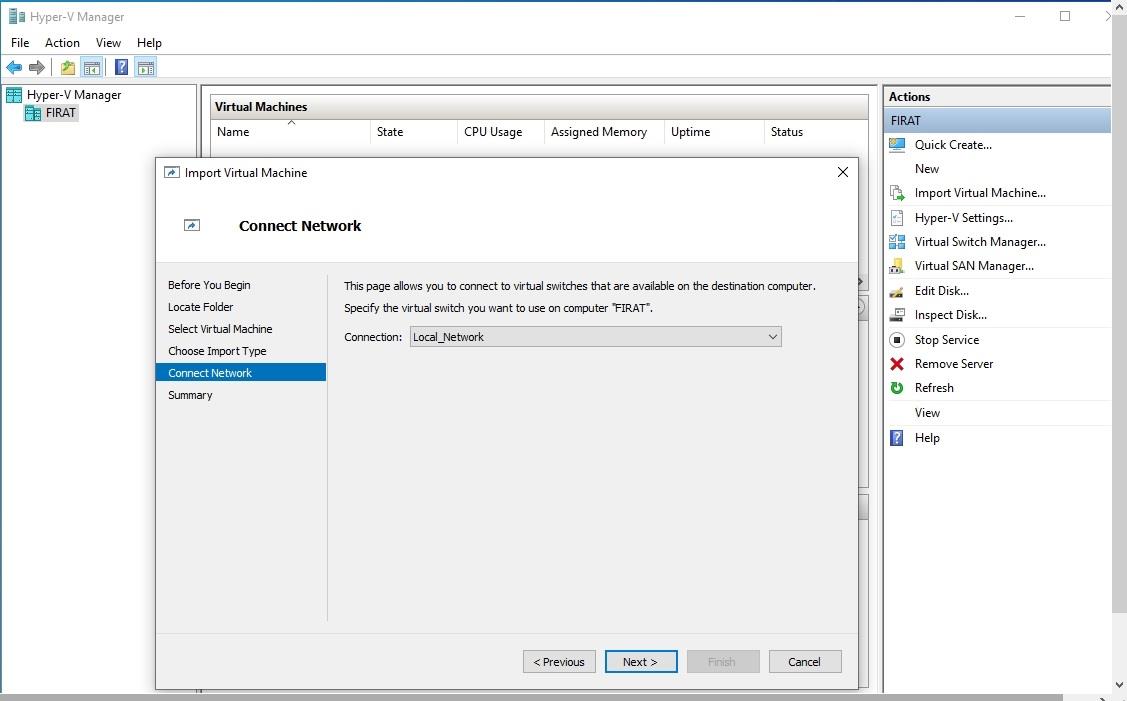Open the Help menu

[x=150, y=43]
